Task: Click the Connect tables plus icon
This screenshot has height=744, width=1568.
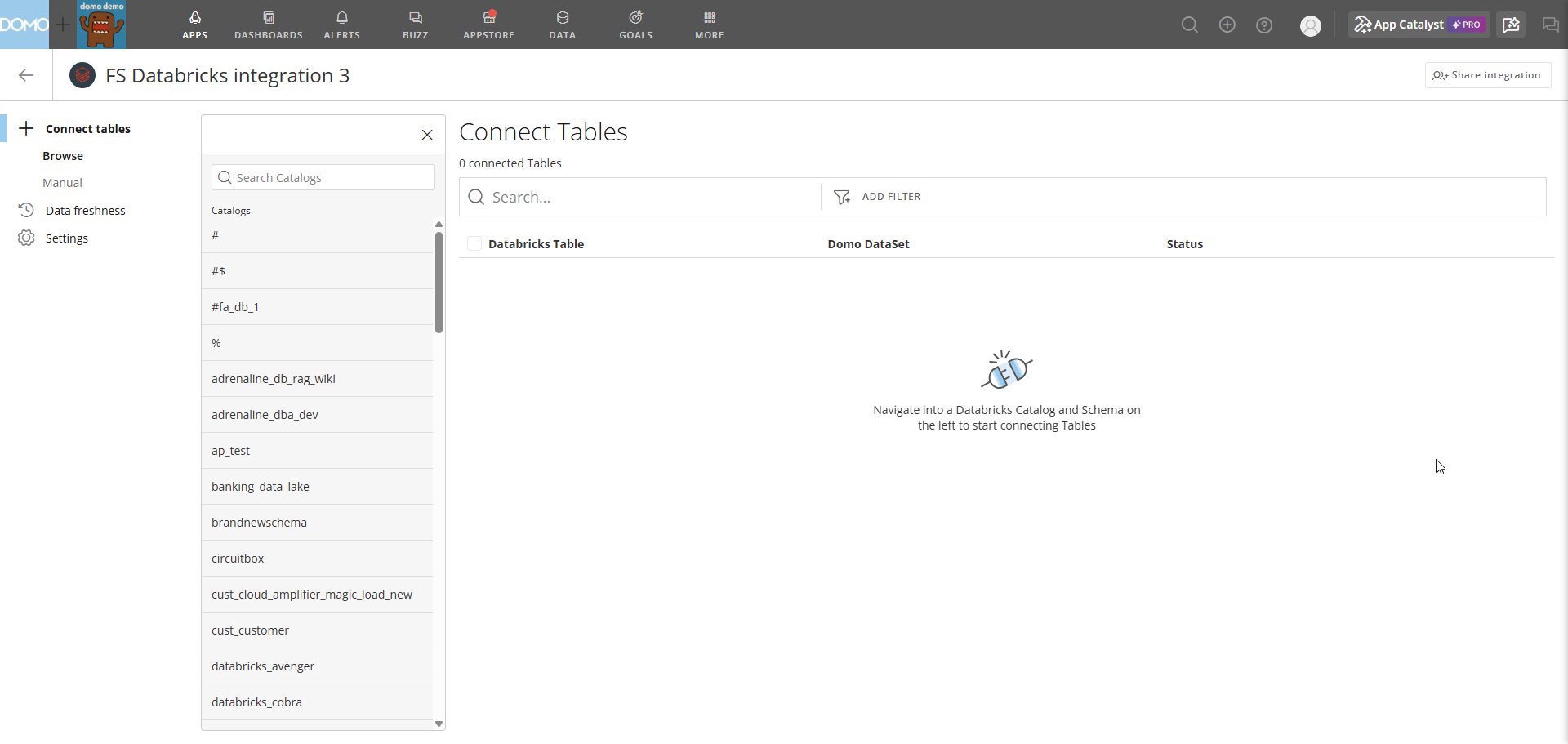Action: click(x=26, y=128)
